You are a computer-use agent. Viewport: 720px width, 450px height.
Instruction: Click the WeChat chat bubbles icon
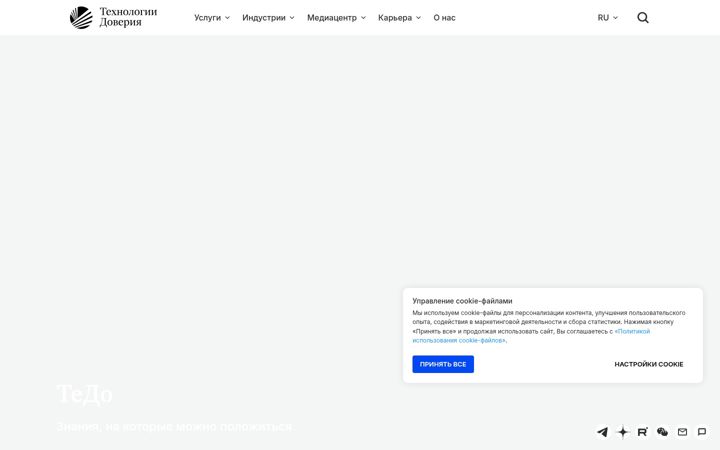[x=662, y=432]
